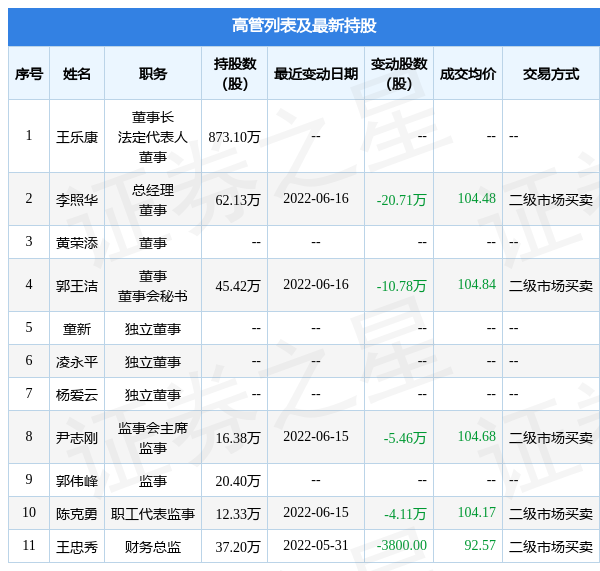This screenshot has height=571, width=600.
Task: Click average price 104.84
Action: pyautogui.click(x=477, y=284)
